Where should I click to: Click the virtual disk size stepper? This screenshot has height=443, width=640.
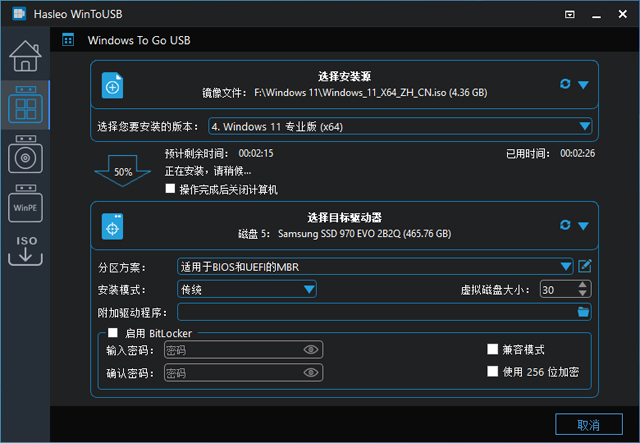pyautogui.click(x=585, y=289)
